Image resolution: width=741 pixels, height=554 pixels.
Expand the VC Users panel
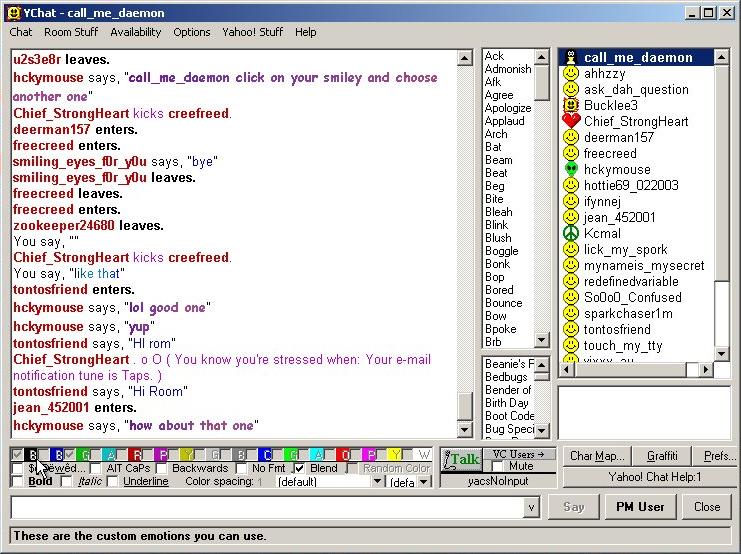(518, 454)
